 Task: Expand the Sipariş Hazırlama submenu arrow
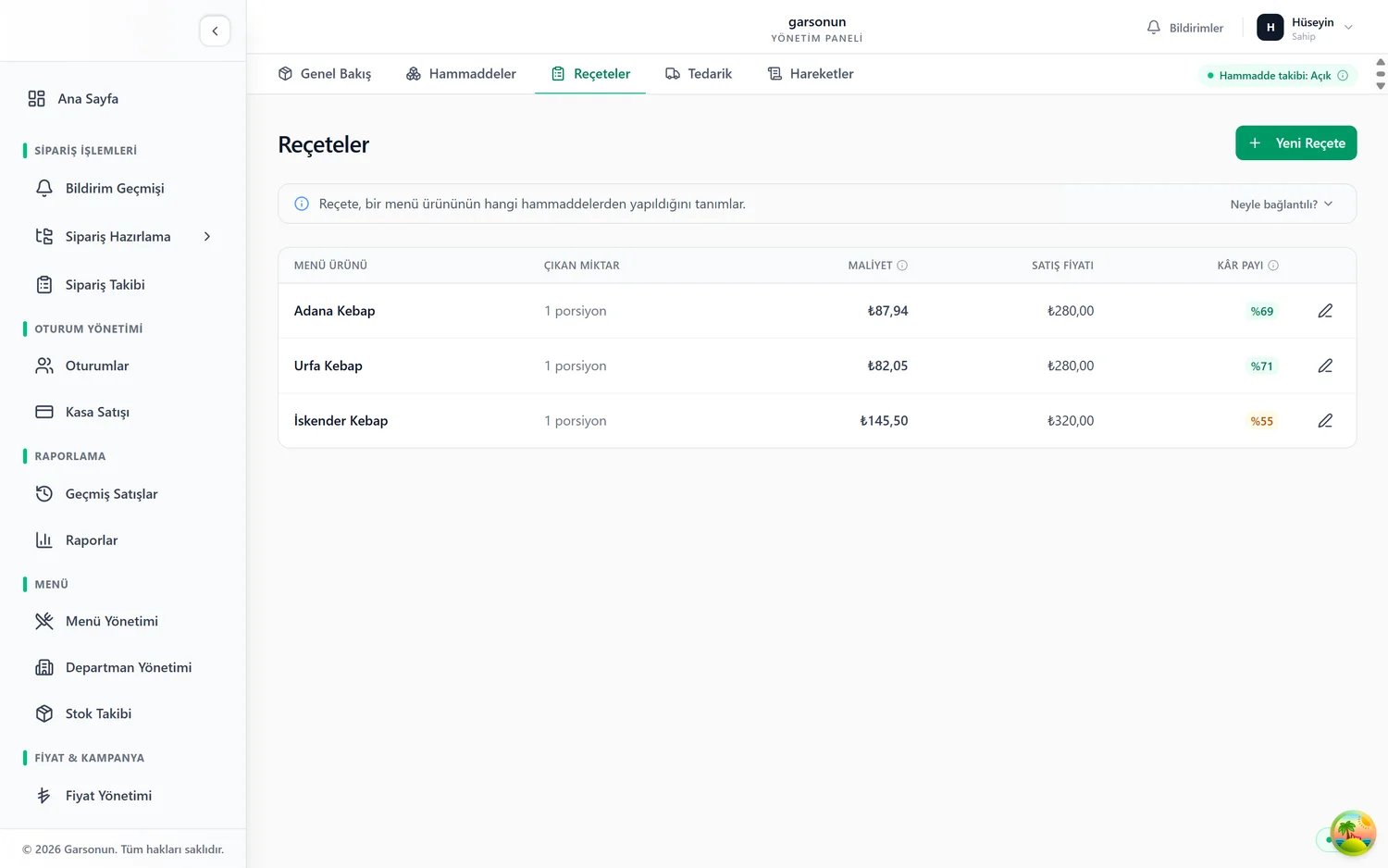click(207, 237)
